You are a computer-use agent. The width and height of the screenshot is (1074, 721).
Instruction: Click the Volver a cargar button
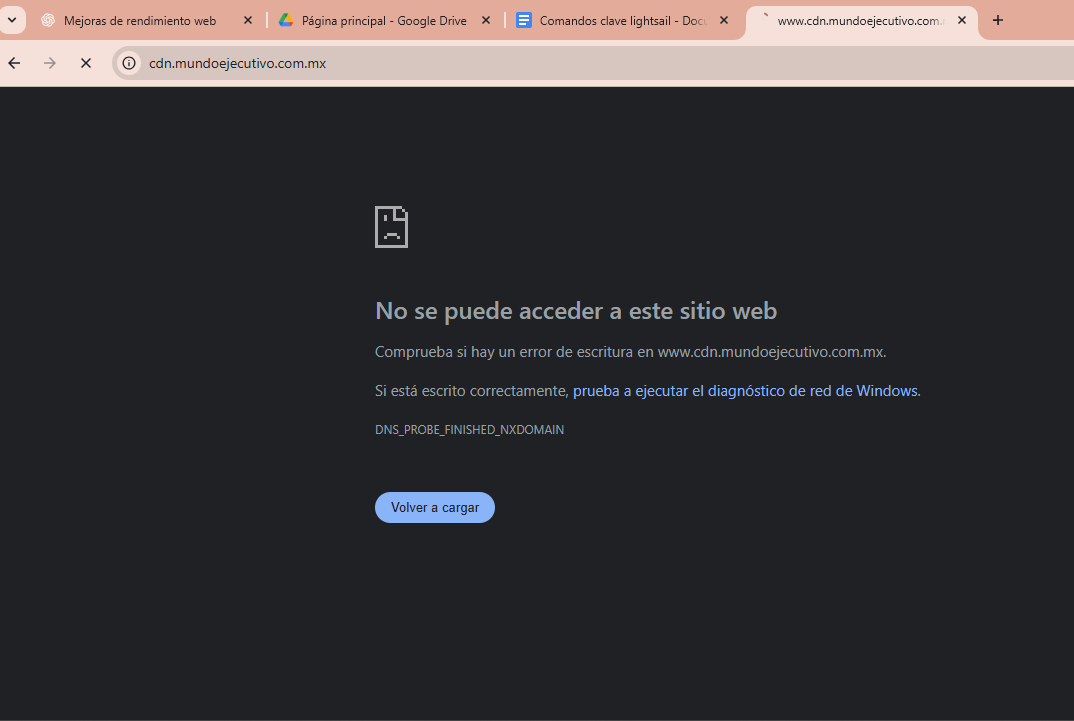pyautogui.click(x=434, y=507)
